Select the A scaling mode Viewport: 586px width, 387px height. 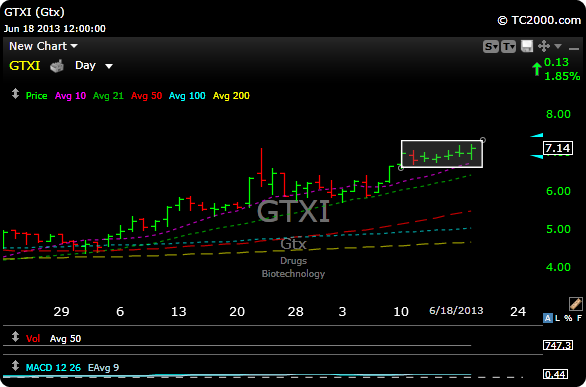click(548, 318)
